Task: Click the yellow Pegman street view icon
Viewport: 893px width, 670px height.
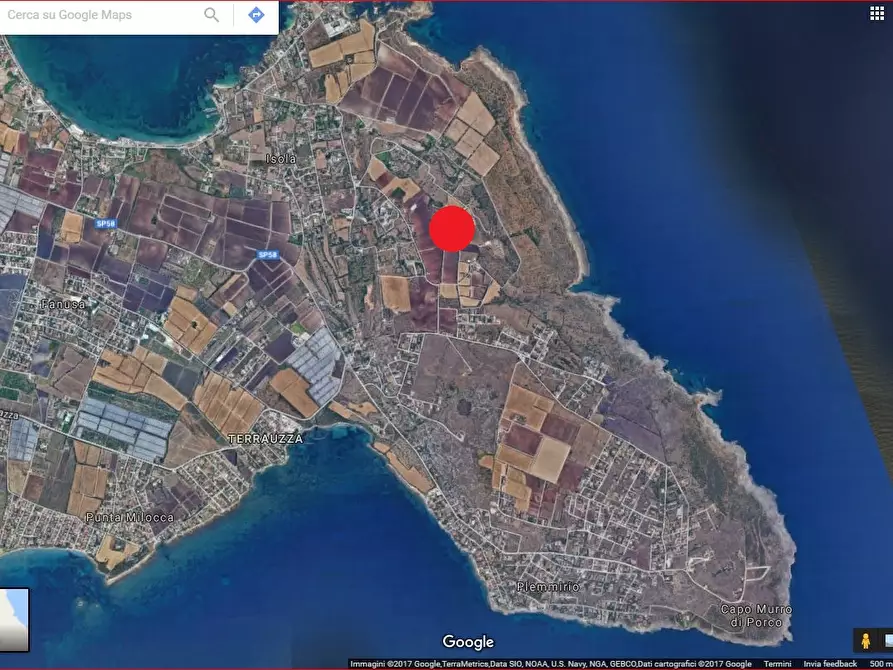Action: pyautogui.click(x=865, y=640)
